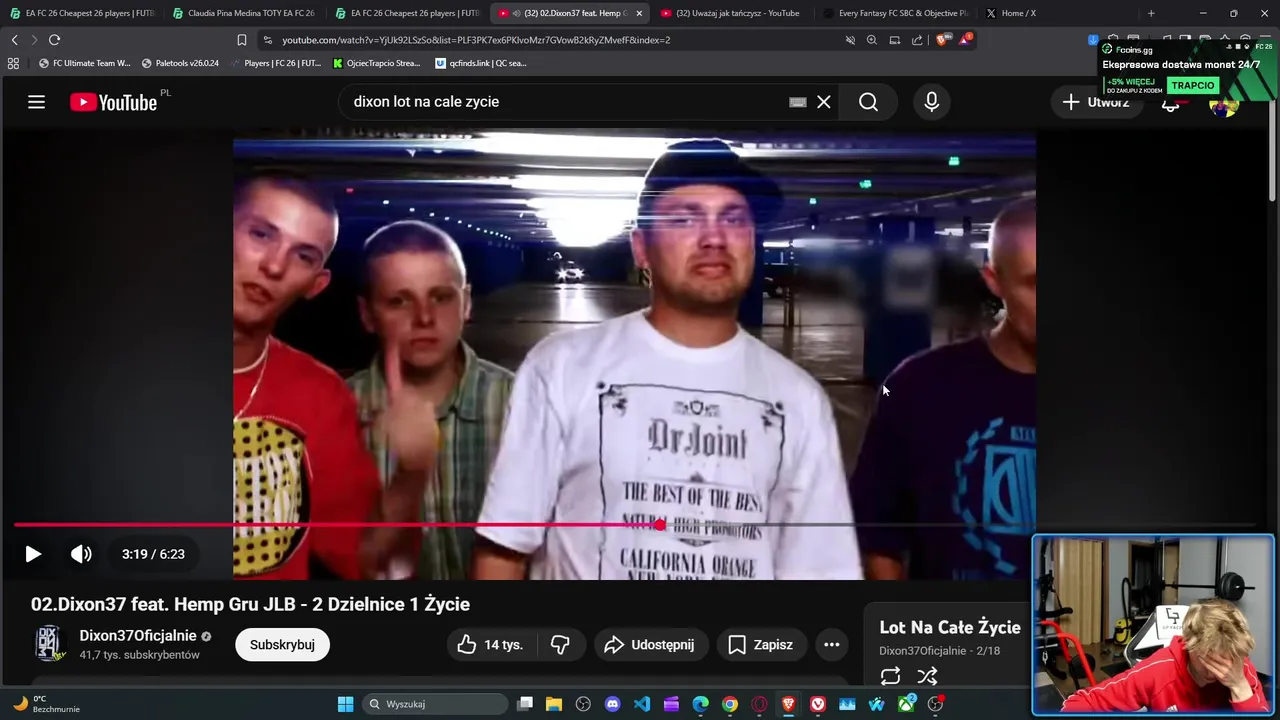
Task: Reload the page with the refresh icon
Action: tap(54, 40)
